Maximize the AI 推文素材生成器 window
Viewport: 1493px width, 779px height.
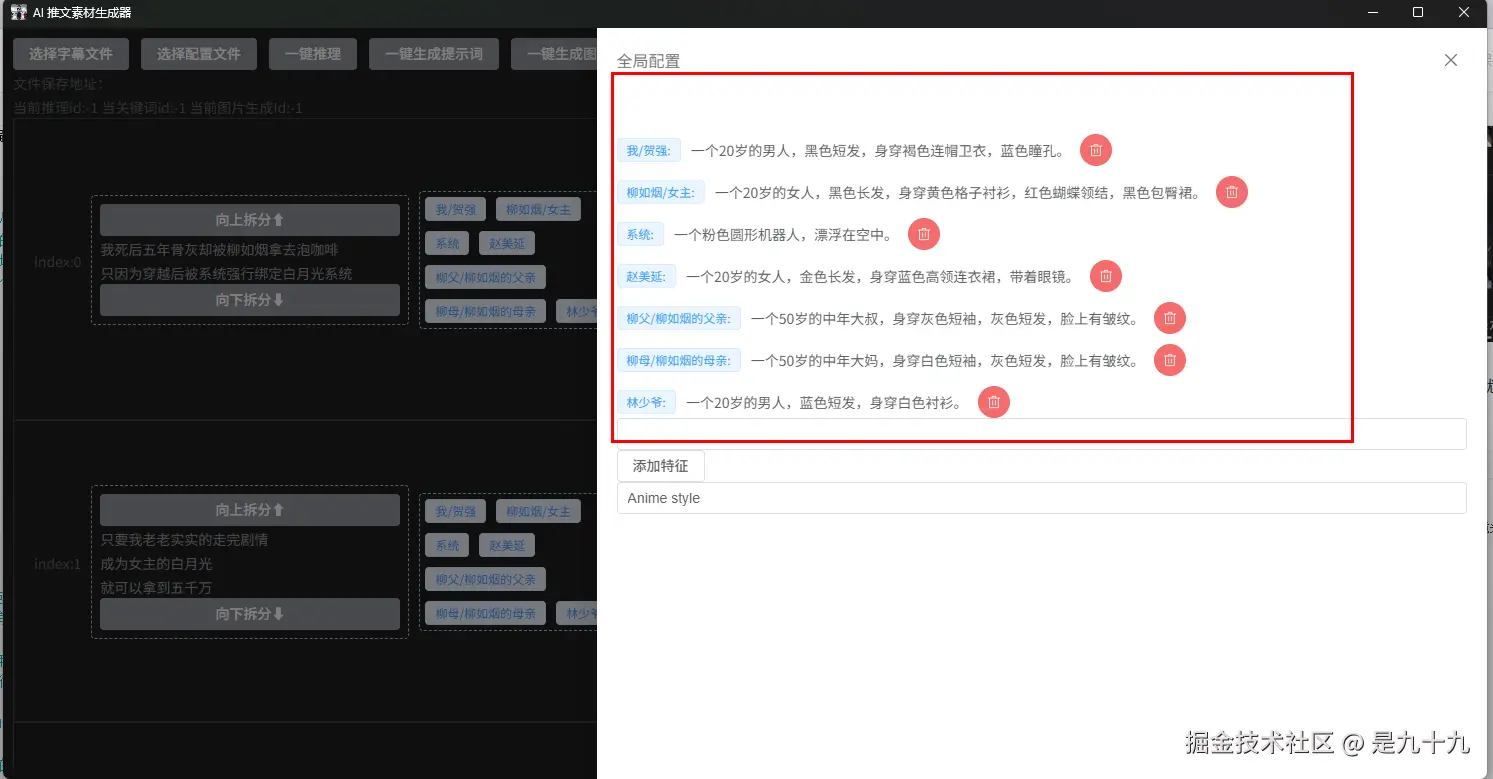pos(1418,12)
